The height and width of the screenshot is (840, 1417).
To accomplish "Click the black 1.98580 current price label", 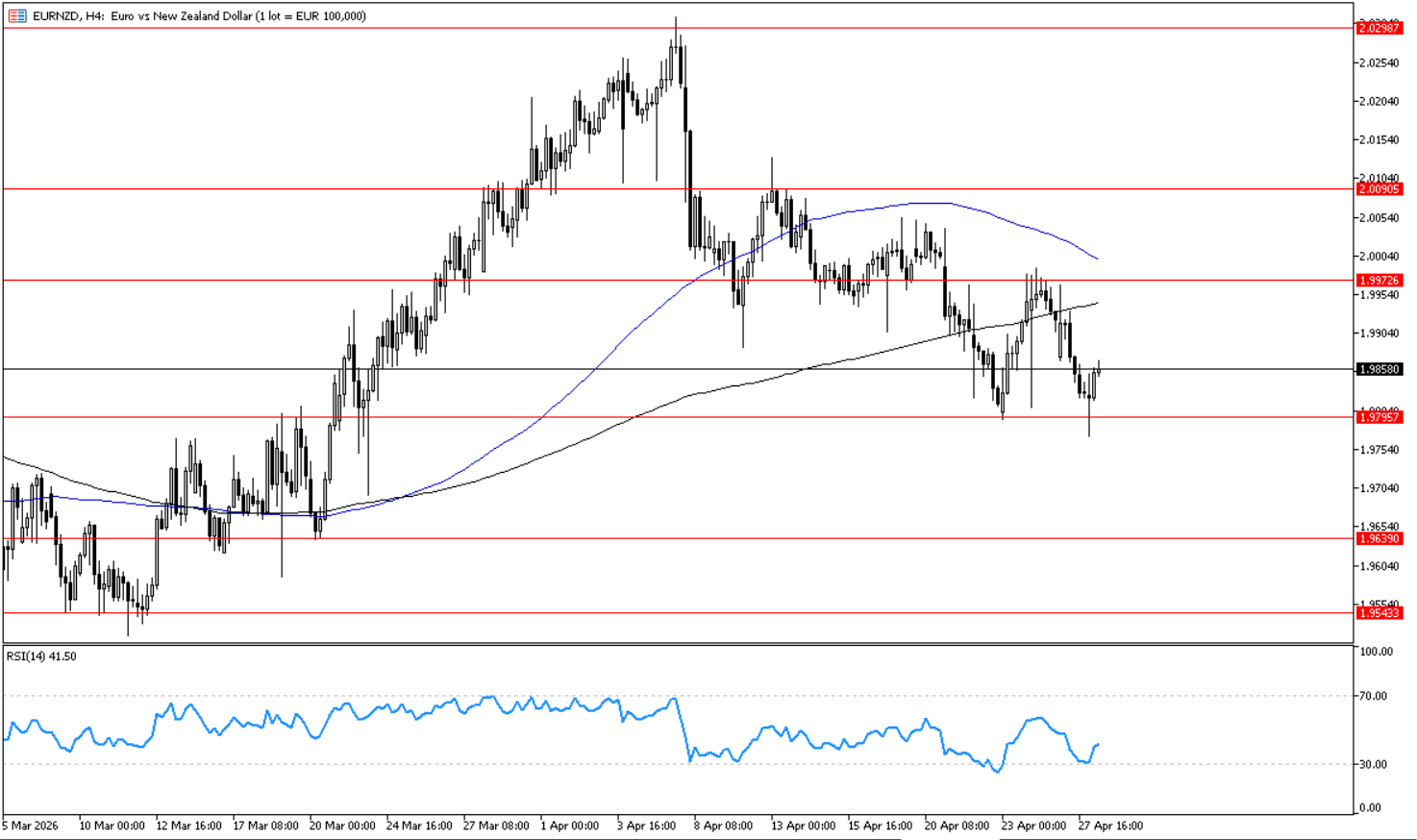I will pos(1380,369).
